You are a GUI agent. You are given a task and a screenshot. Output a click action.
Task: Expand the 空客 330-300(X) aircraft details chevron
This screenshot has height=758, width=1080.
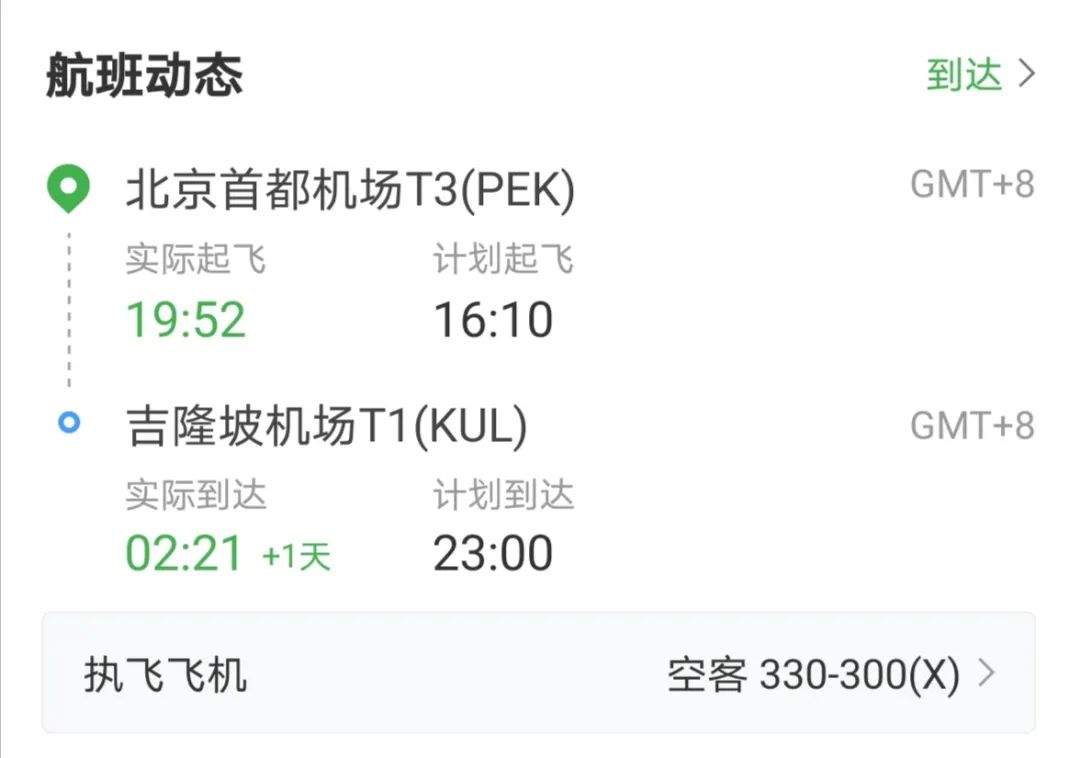985,674
